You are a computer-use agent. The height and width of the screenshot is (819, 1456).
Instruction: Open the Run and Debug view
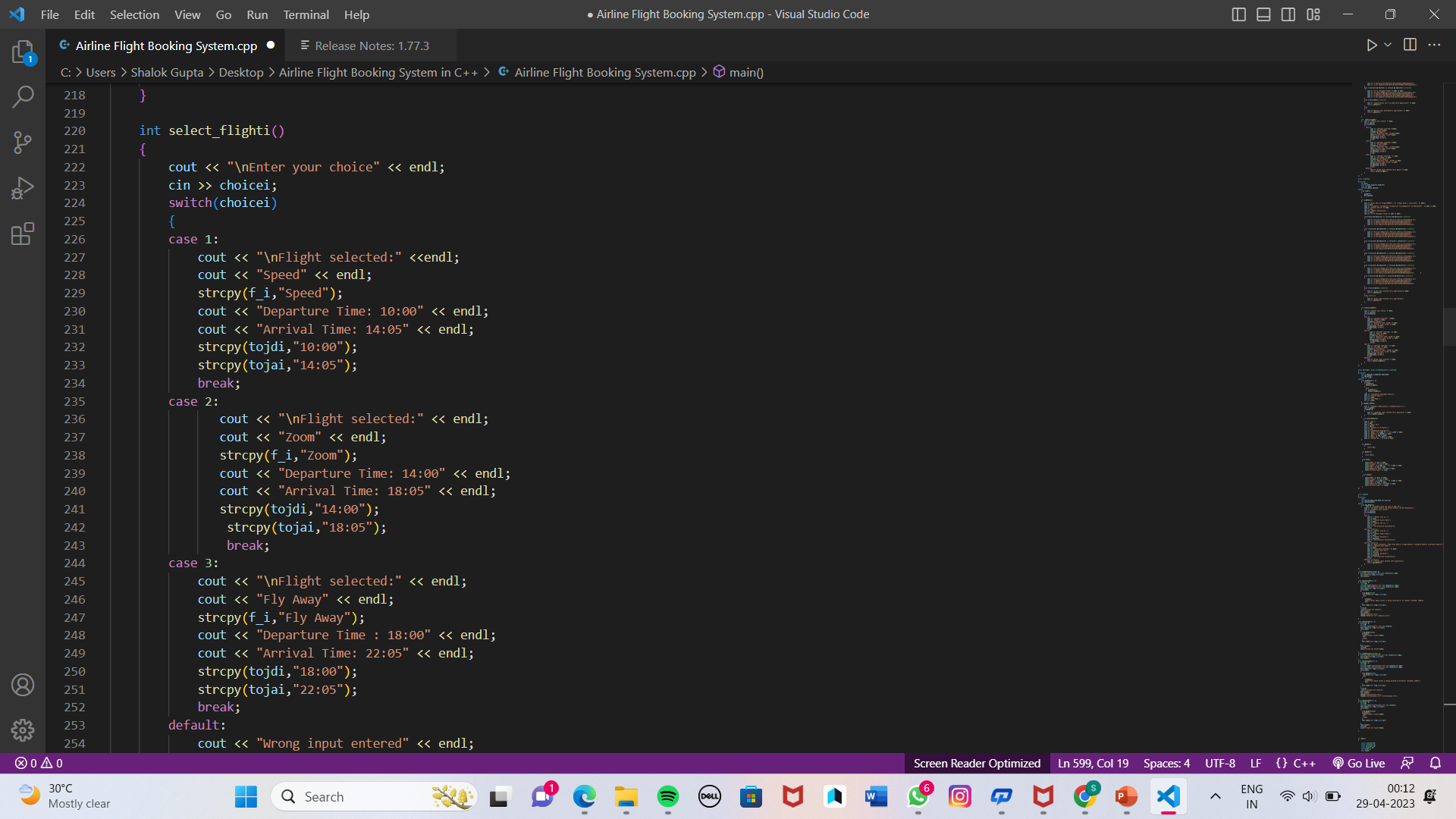tap(23, 187)
